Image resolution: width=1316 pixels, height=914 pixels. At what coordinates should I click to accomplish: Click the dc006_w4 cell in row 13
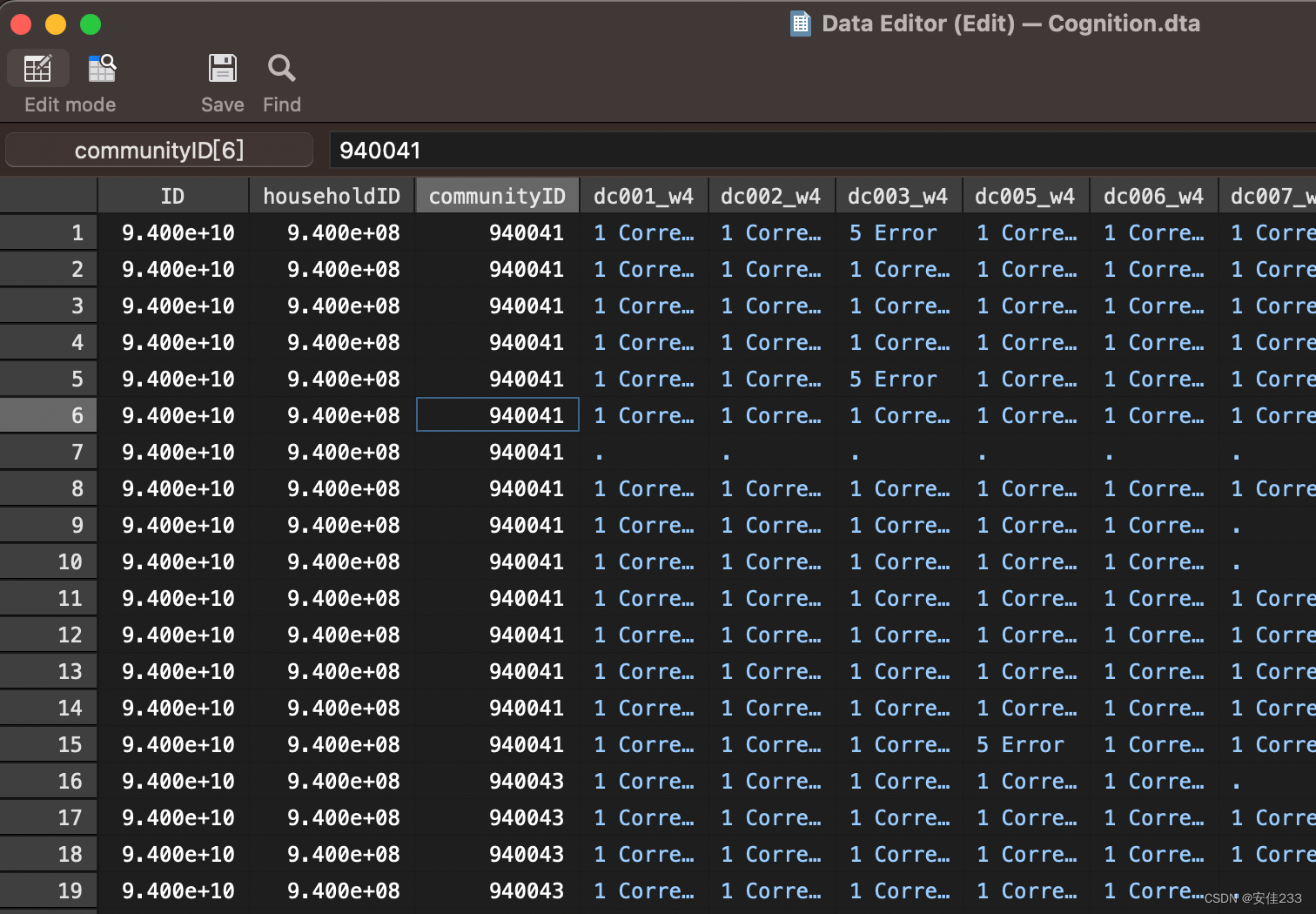tap(1153, 671)
